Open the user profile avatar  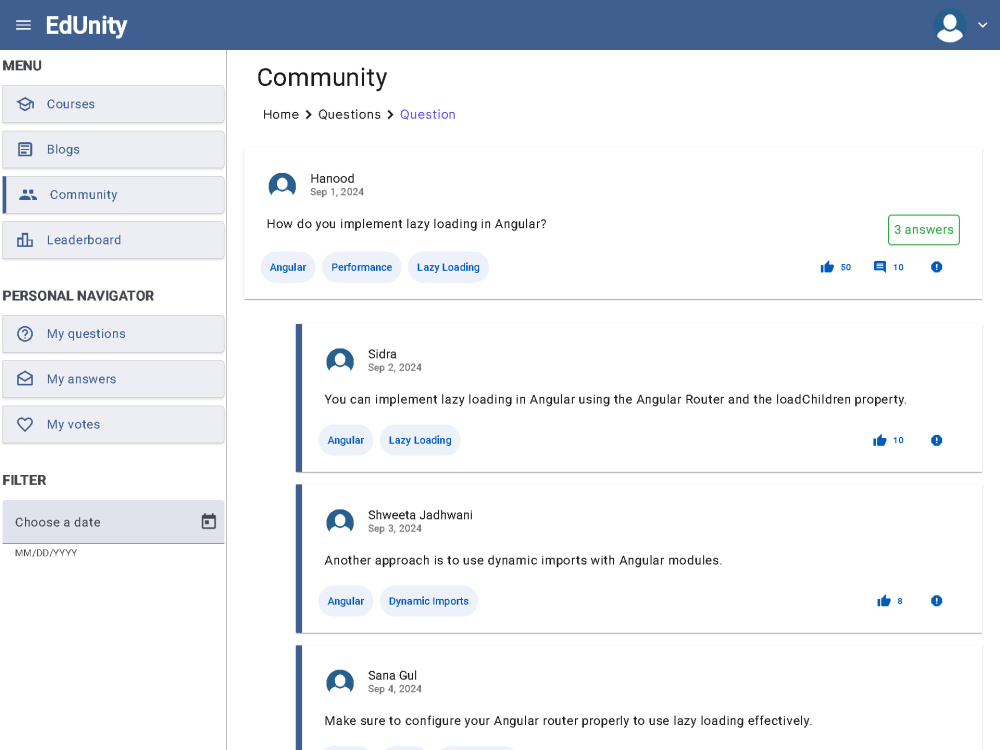(949, 26)
